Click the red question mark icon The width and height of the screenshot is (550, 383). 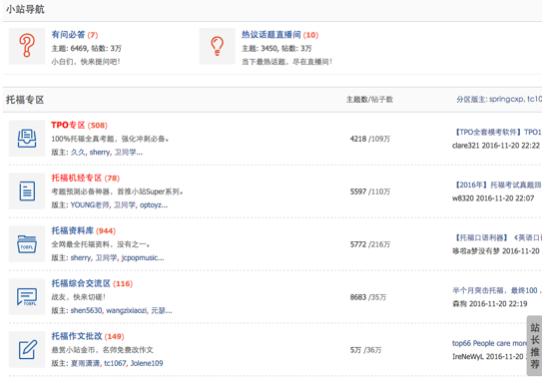(27, 46)
